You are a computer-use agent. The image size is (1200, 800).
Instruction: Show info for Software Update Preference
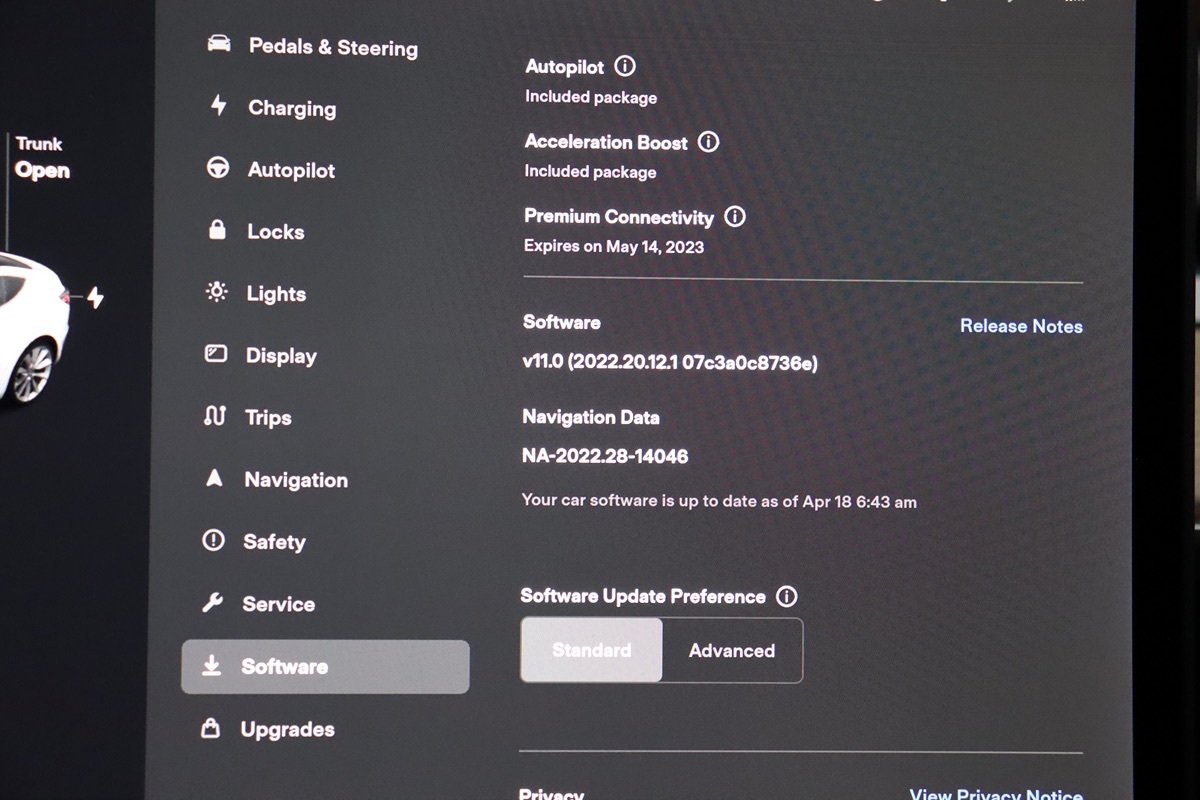click(787, 597)
